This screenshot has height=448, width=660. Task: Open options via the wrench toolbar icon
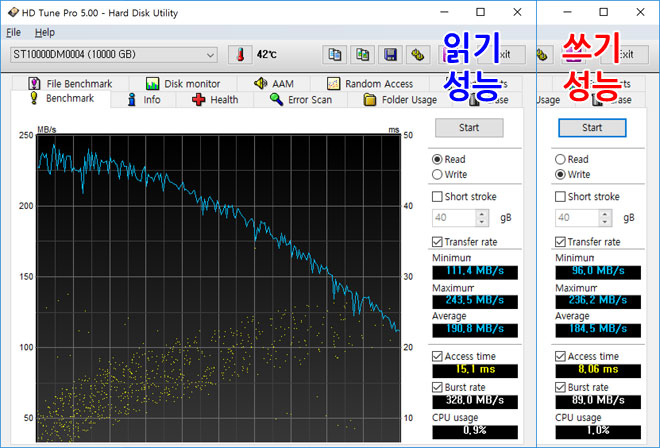(418, 55)
